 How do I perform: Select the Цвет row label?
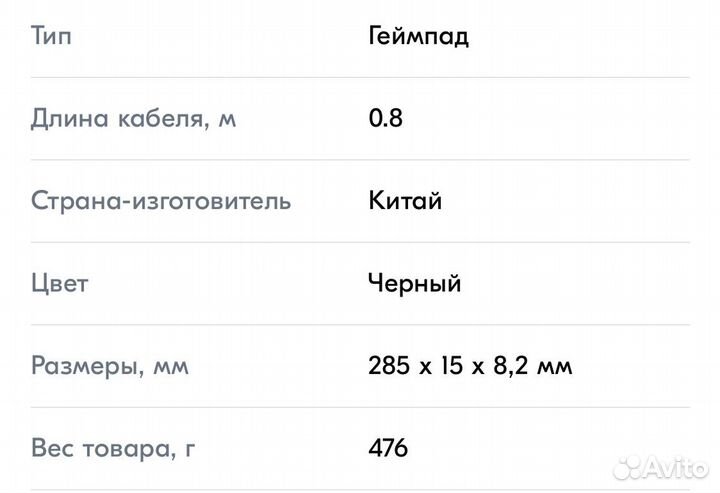60,283
